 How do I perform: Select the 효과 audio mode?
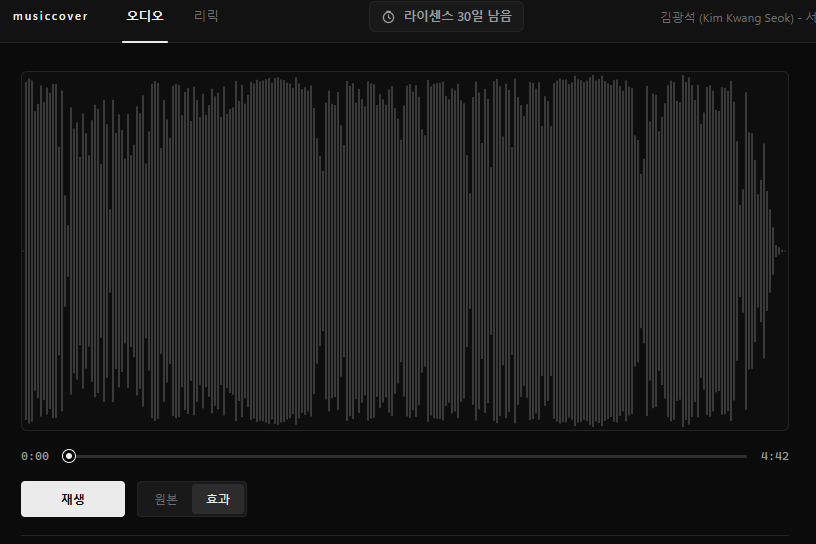coord(218,499)
